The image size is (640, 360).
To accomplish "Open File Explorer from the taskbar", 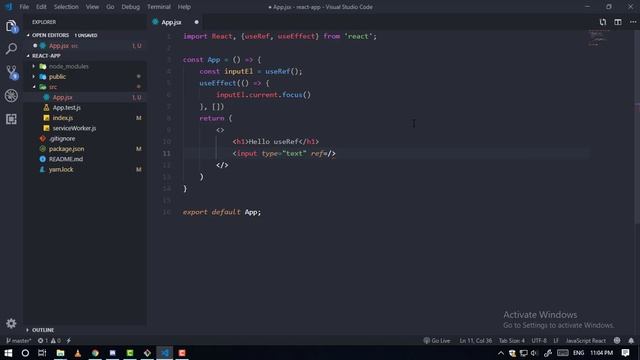I will pyautogui.click(x=60, y=353).
